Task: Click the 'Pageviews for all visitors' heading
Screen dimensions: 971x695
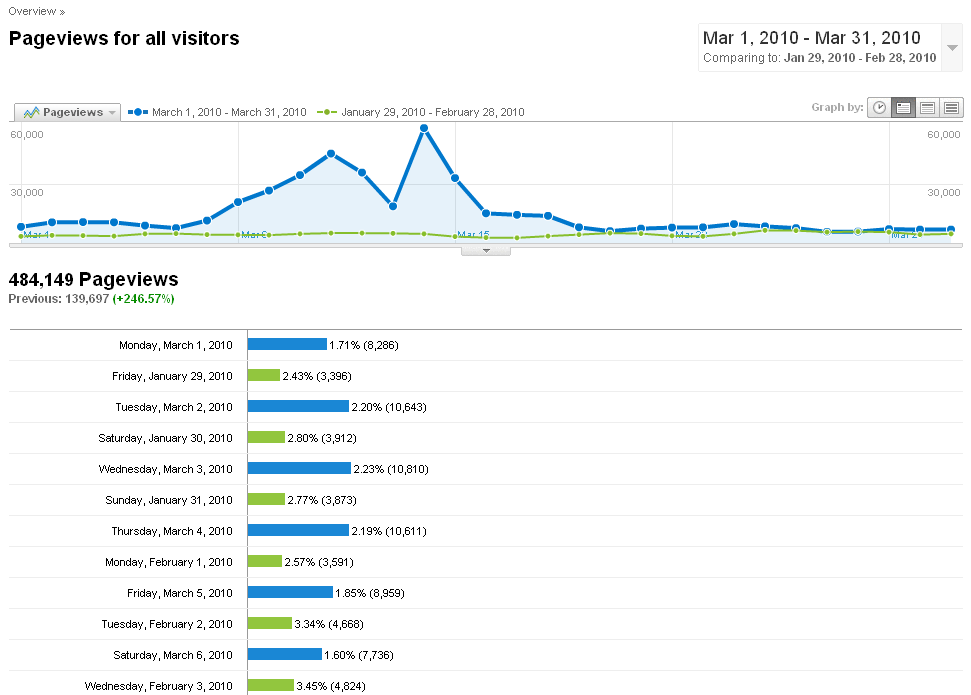Action: point(124,38)
